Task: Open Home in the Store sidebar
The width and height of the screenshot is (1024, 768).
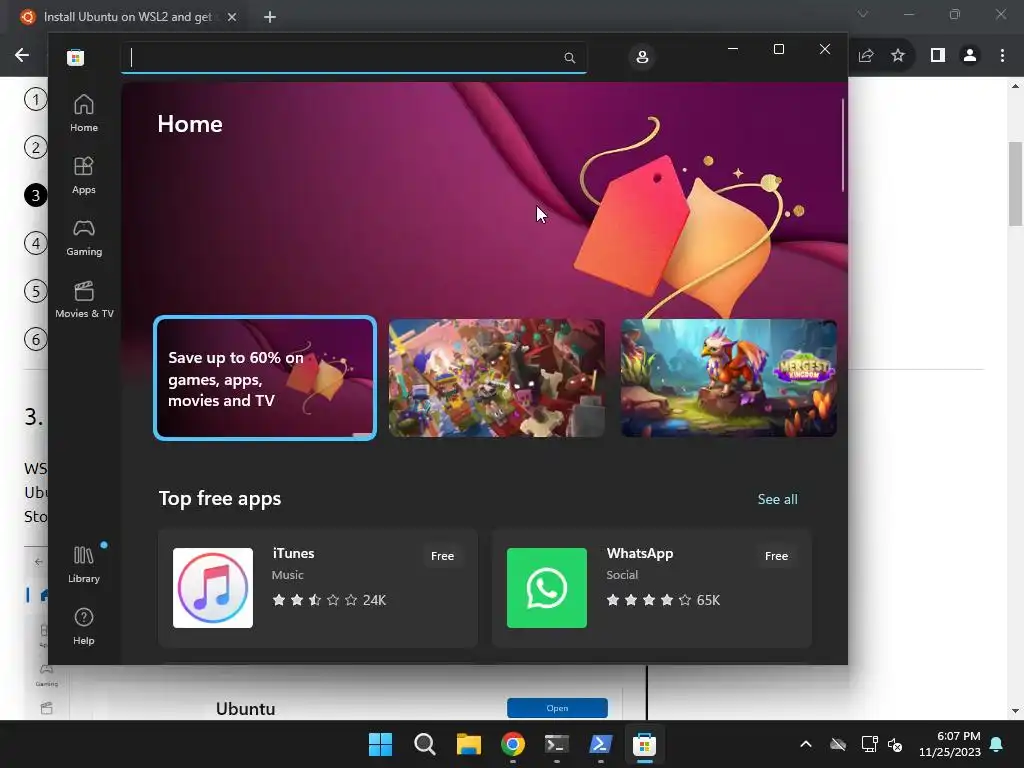Action: (84, 114)
